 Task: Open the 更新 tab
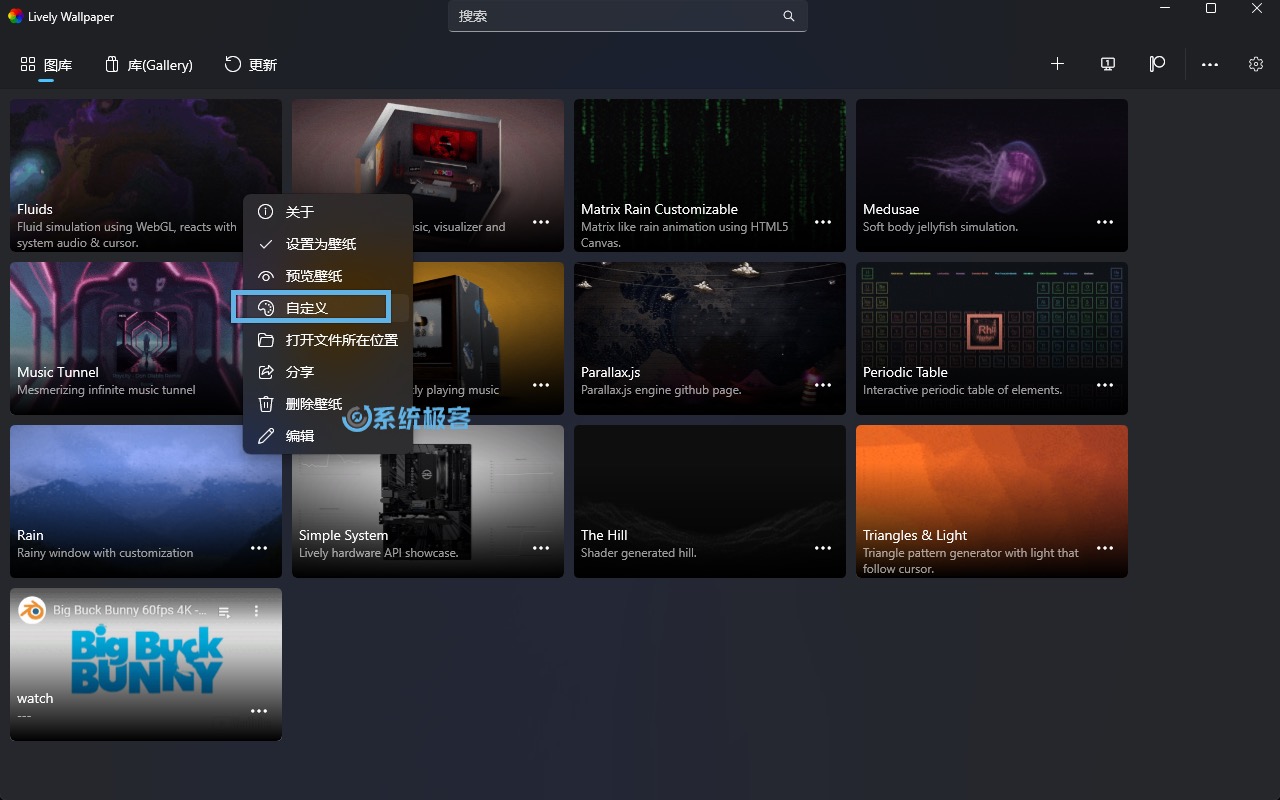pyautogui.click(x=250, y=65)
